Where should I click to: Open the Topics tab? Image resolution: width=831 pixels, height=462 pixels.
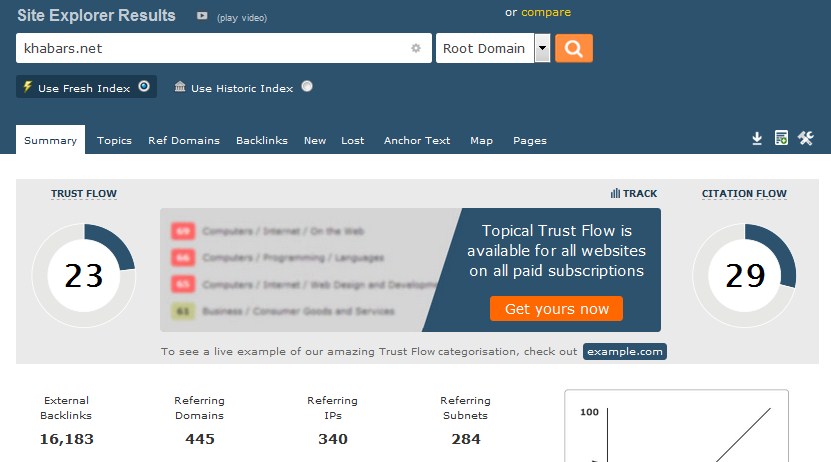point(114,140)
